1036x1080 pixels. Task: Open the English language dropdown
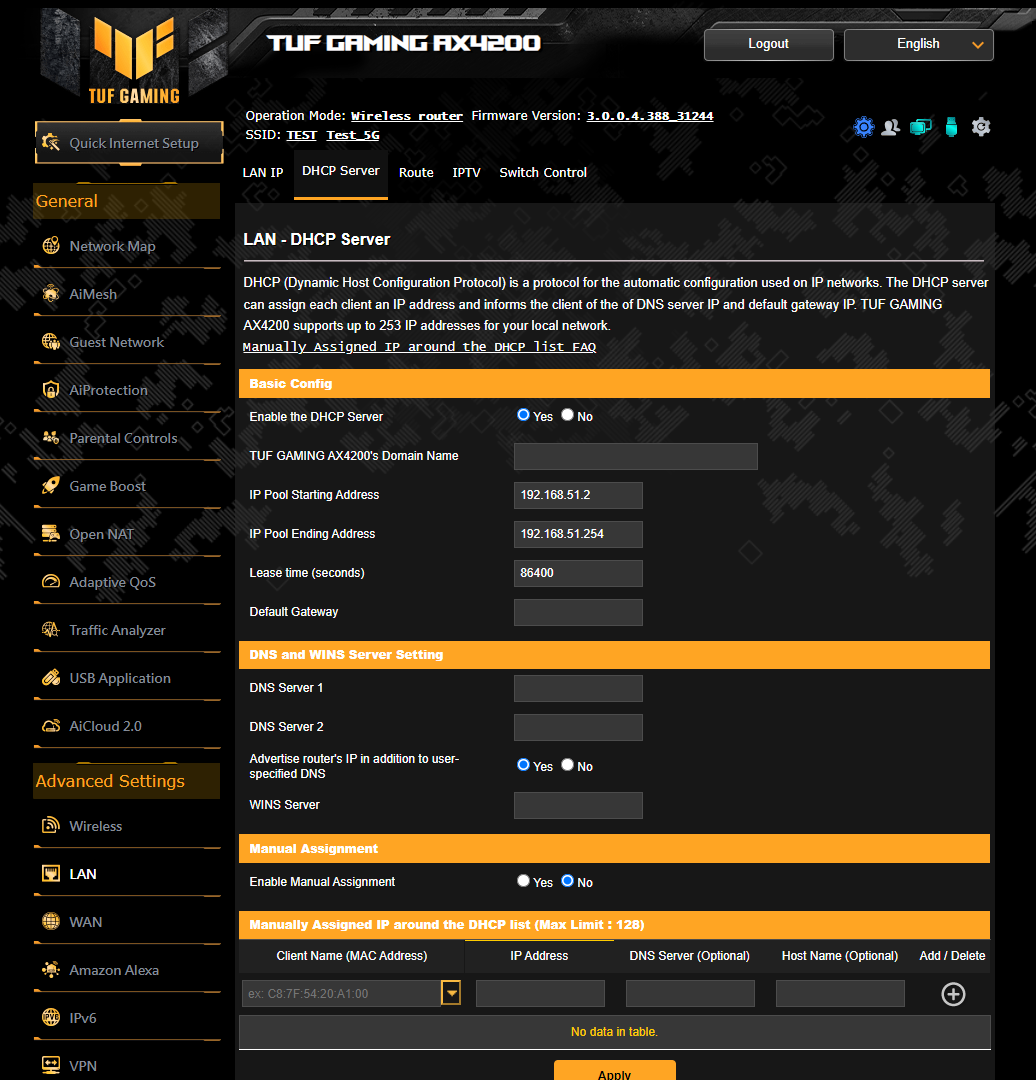tap(918, 44)
